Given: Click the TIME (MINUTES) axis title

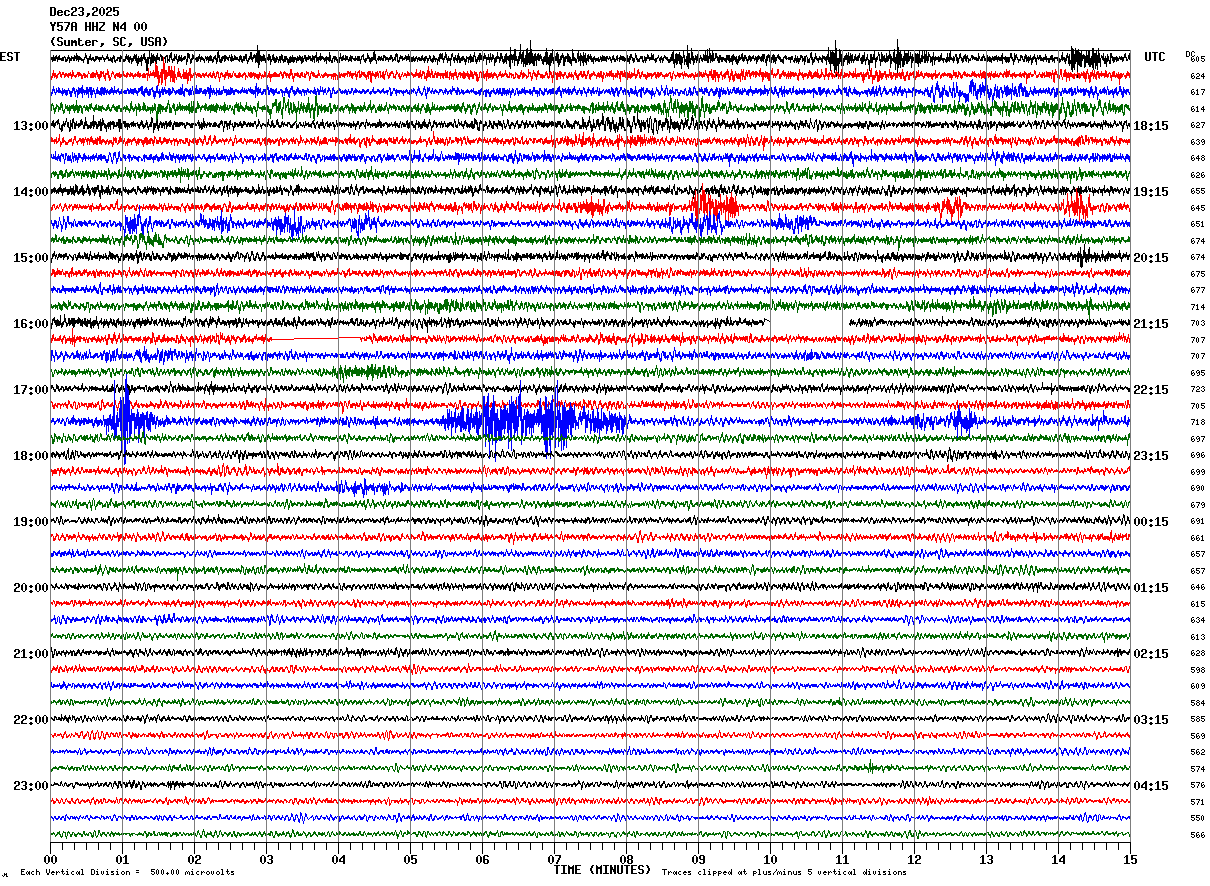Looking at the screenshot, I should click(602, 870).
